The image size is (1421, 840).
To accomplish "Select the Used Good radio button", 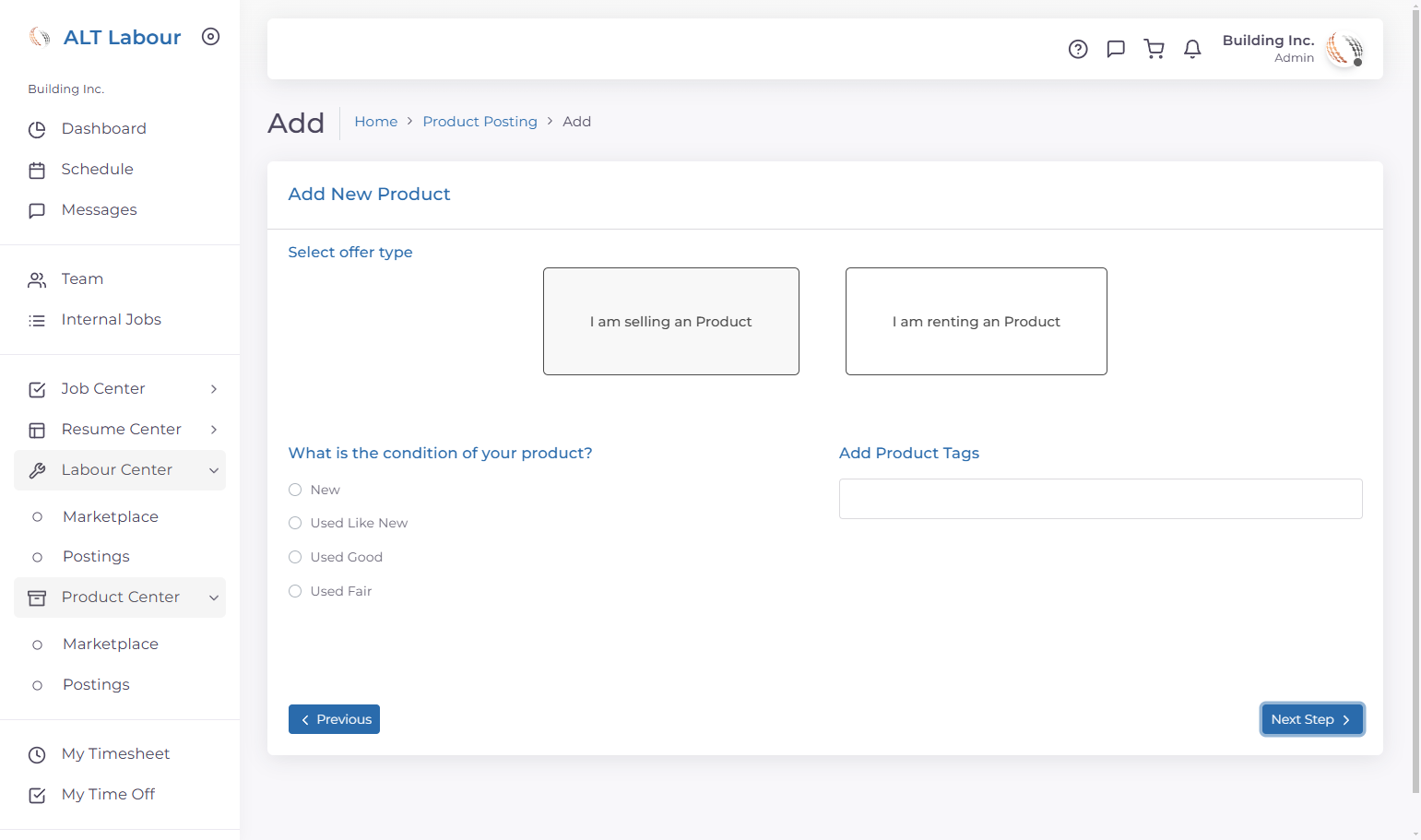I will pyautogui.click(x=295, y=557).
